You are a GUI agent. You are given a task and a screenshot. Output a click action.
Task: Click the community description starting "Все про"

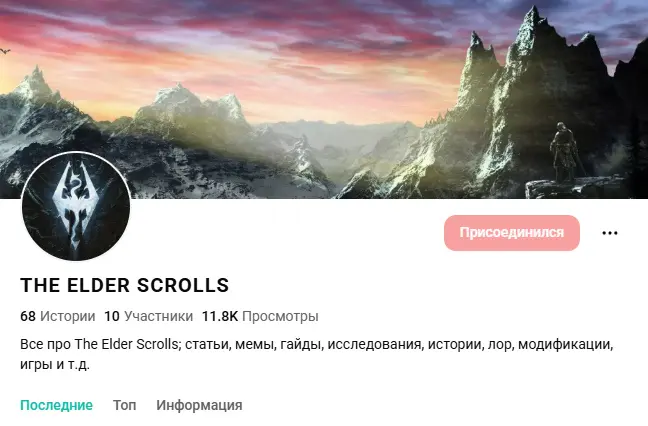pos(317,354)
